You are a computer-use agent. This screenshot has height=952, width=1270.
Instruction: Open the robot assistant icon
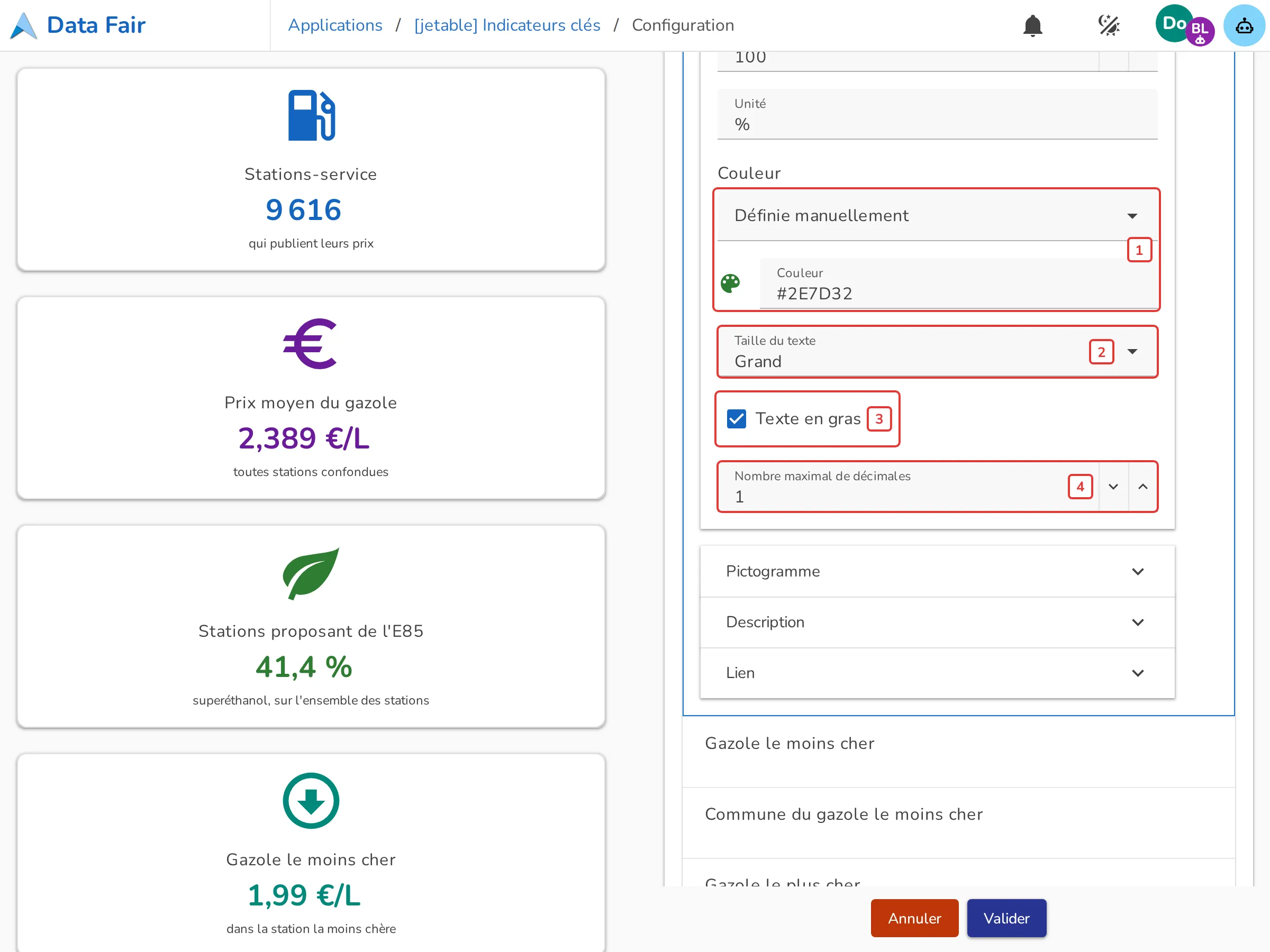1244,25
